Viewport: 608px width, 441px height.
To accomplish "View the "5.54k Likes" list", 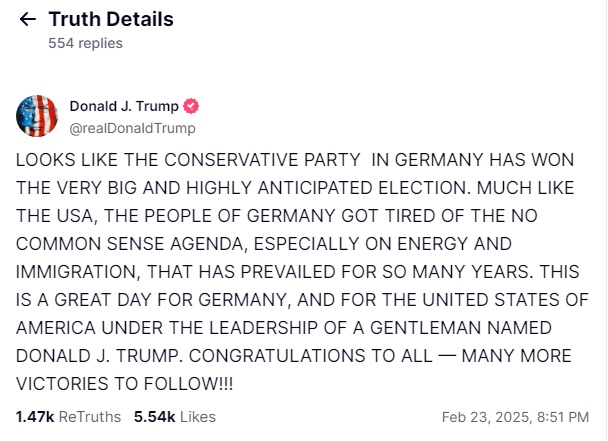I will coord(174,416).
